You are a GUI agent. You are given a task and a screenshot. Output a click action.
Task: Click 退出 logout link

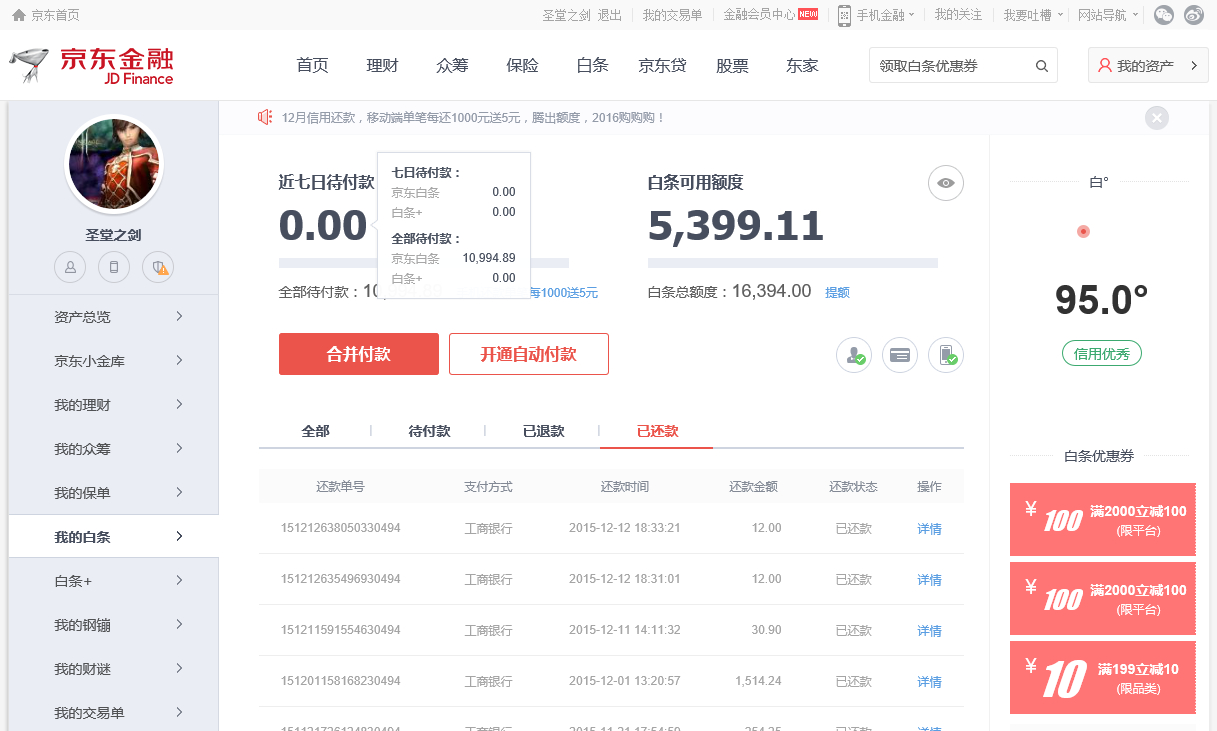tap(610, 15)
